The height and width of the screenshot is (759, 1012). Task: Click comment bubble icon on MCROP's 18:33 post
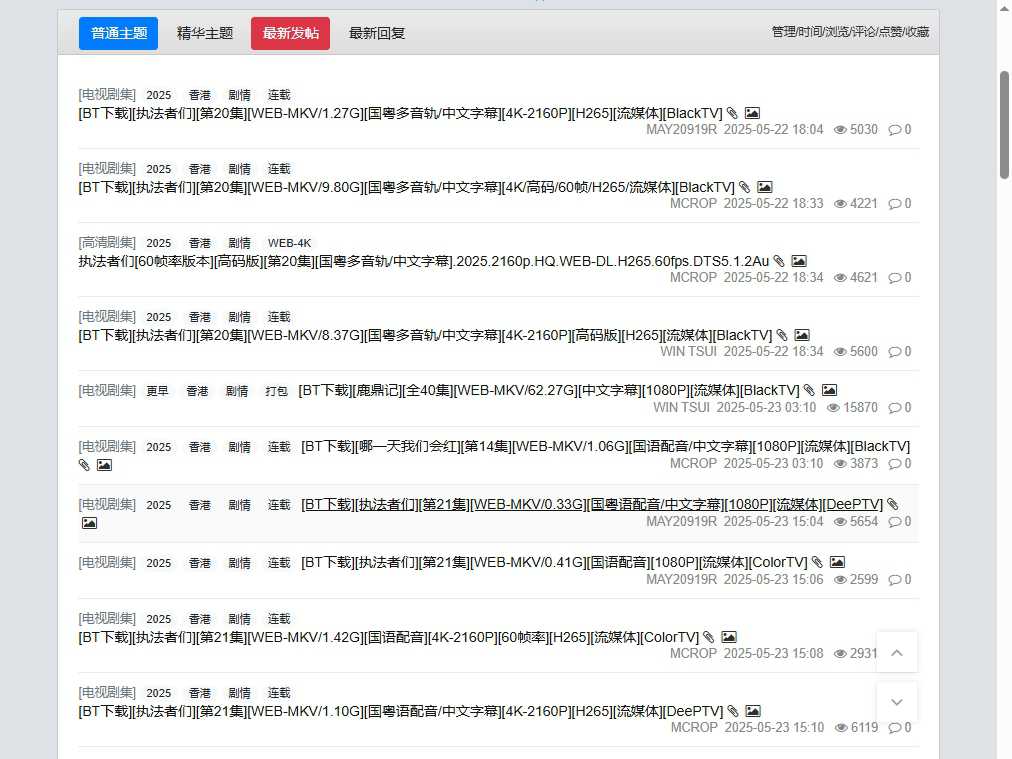click(893, 203)
